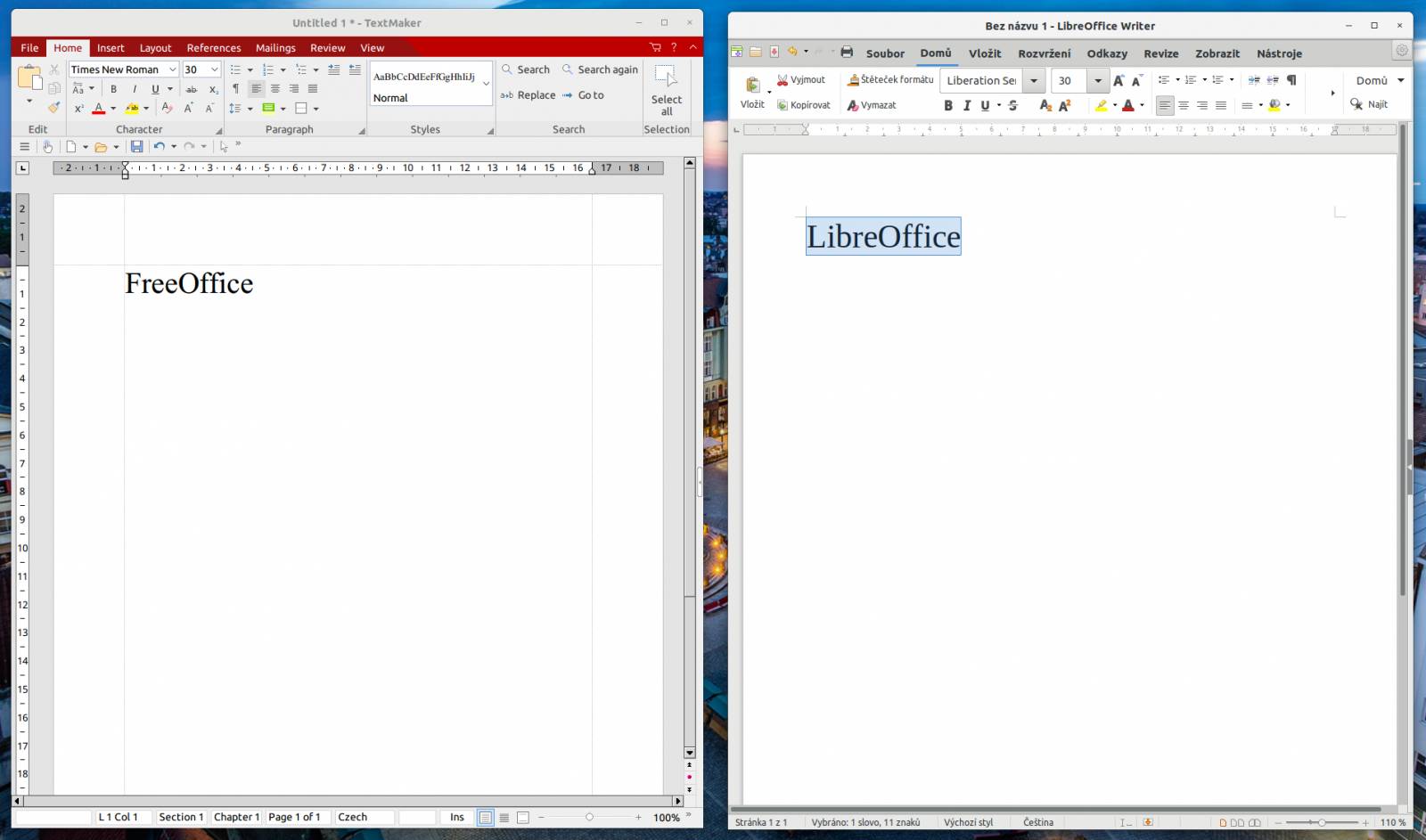Click Najít (find) in LibreOffice
Screen dimensions: 1426x840
(1370, 105)
